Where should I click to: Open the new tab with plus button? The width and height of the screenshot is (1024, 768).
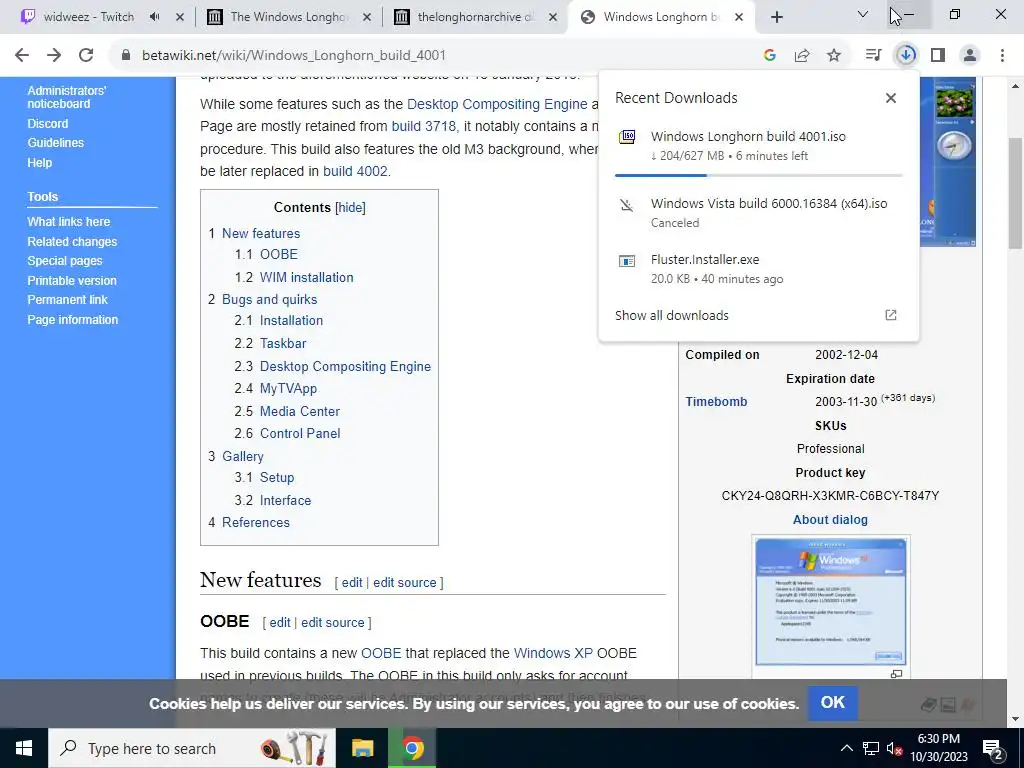click(776, 18)
